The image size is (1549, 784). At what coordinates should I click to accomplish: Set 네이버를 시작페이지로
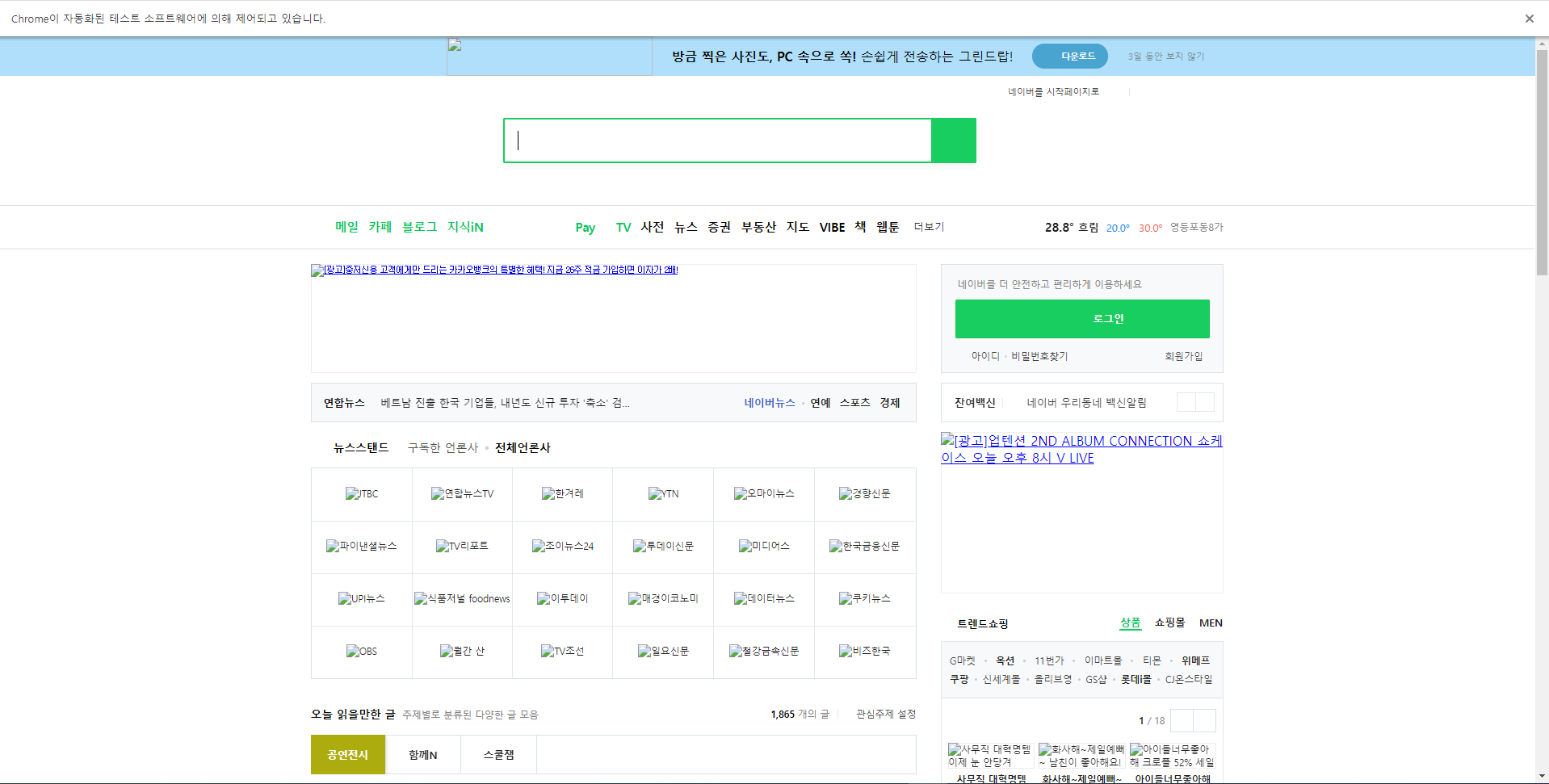(x=1053, y=92)
